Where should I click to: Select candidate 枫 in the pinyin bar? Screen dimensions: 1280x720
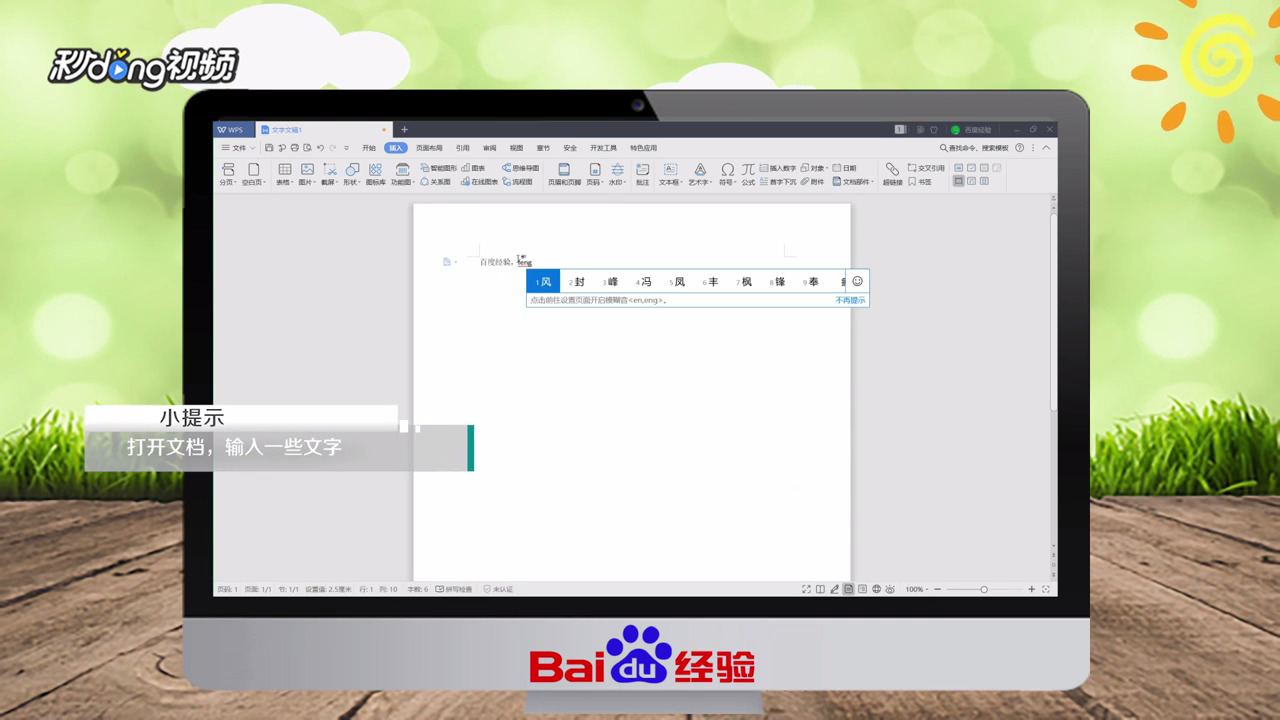click(745, 281)
